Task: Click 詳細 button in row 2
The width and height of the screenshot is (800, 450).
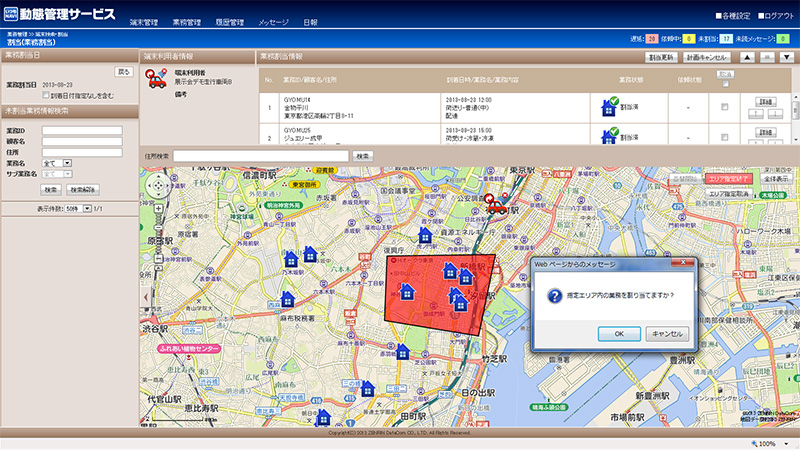Action: 766,133
